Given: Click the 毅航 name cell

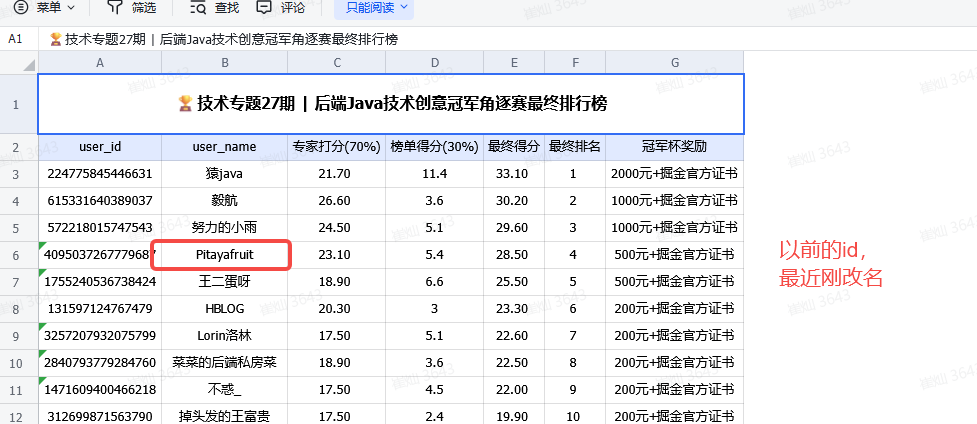Looking at the screenshot, I should (224, 201).
